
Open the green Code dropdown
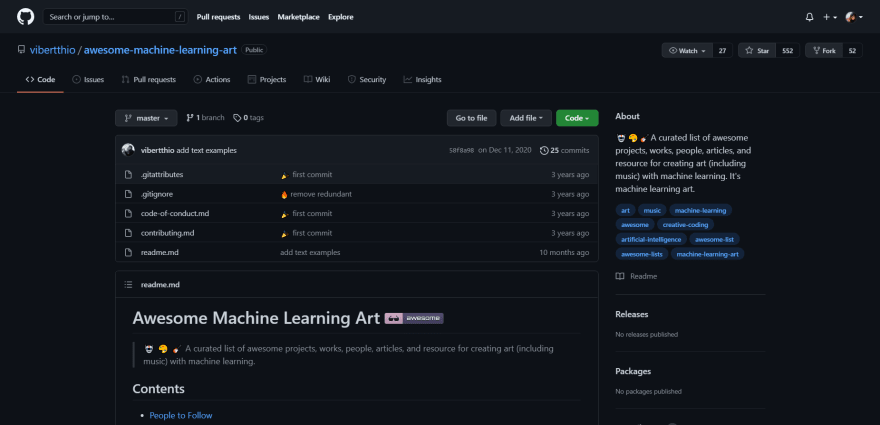[x=577, y=118]
